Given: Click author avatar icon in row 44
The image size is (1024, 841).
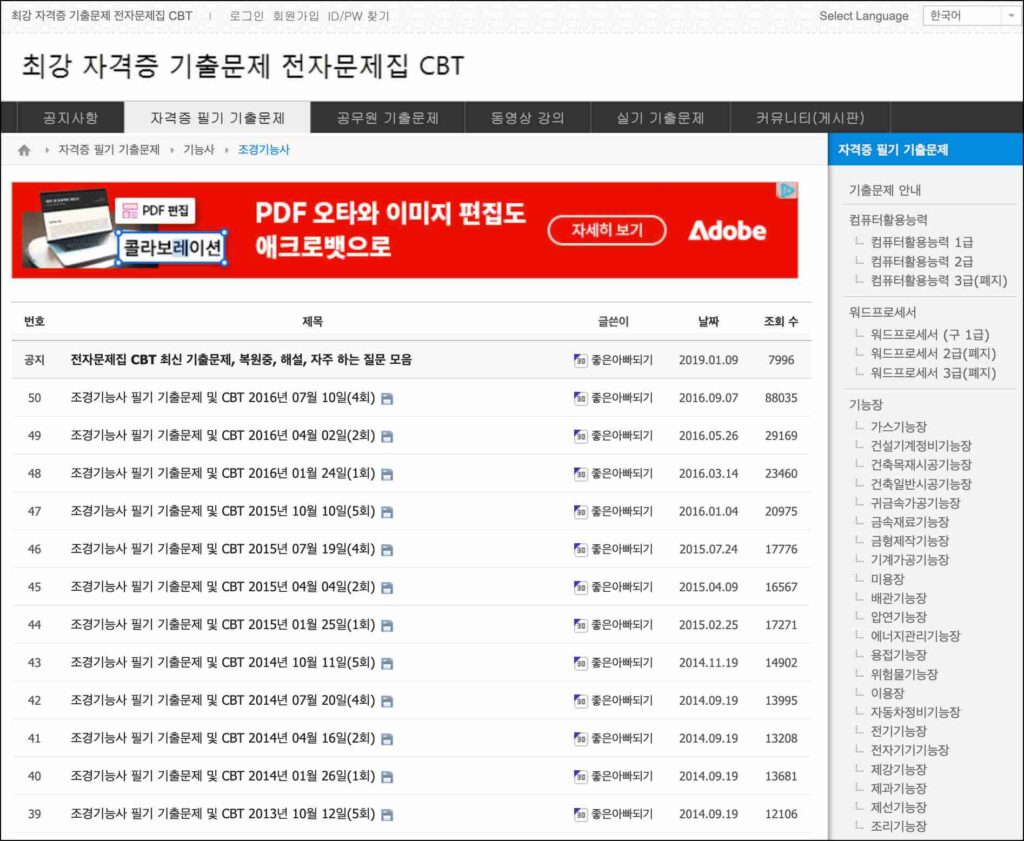Looking at the screenshot, I should pos(580,626).
